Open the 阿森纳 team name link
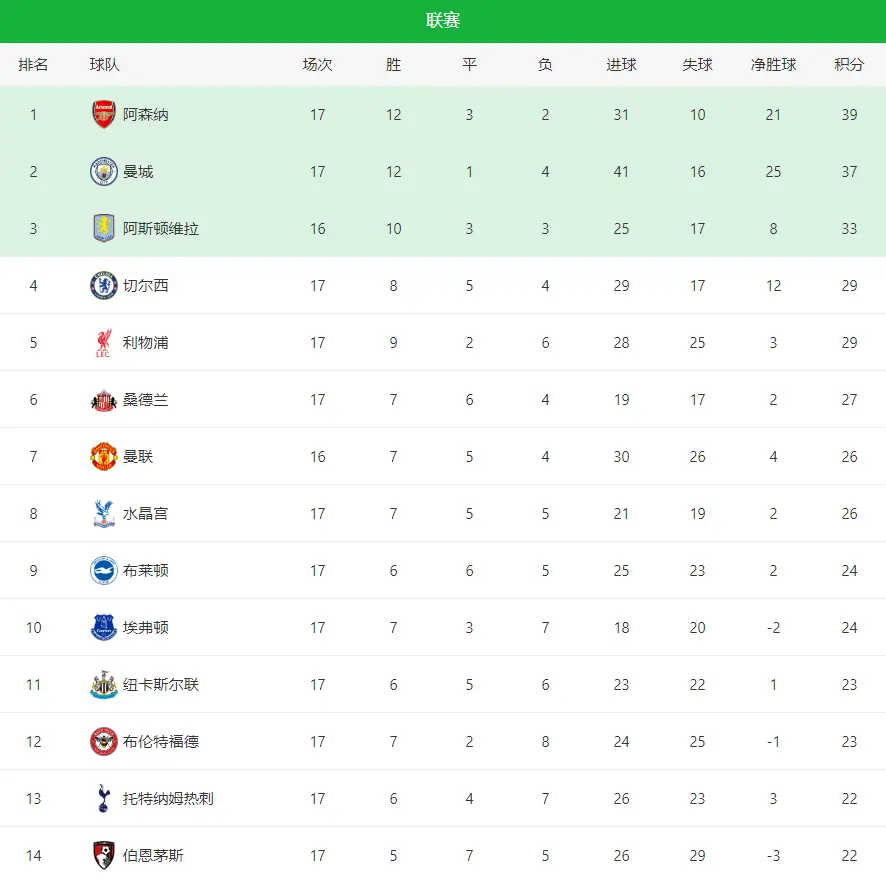886x880 pixels. click(146, 115)
